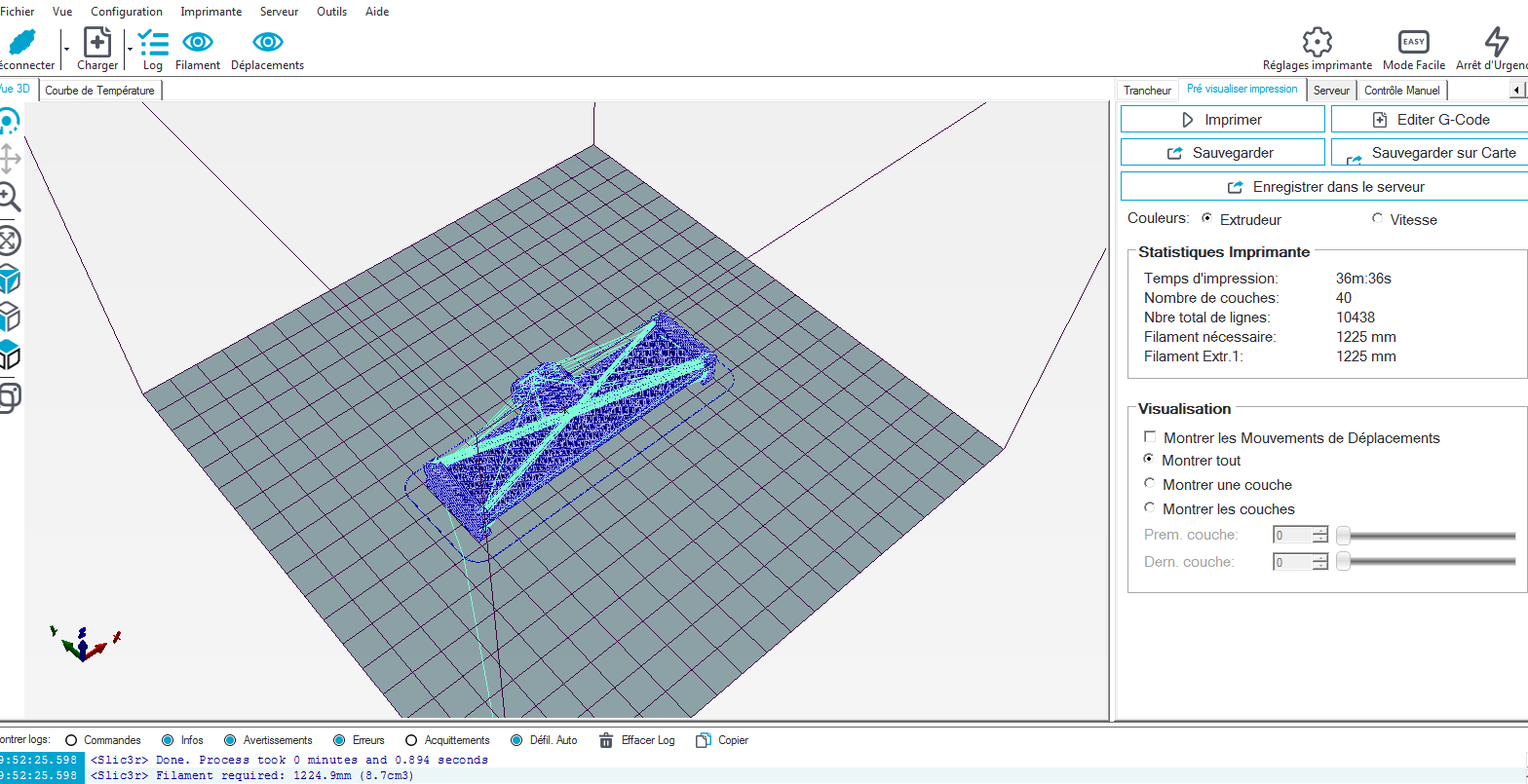Switch to the Trancheur tab

coord(1147,91)
